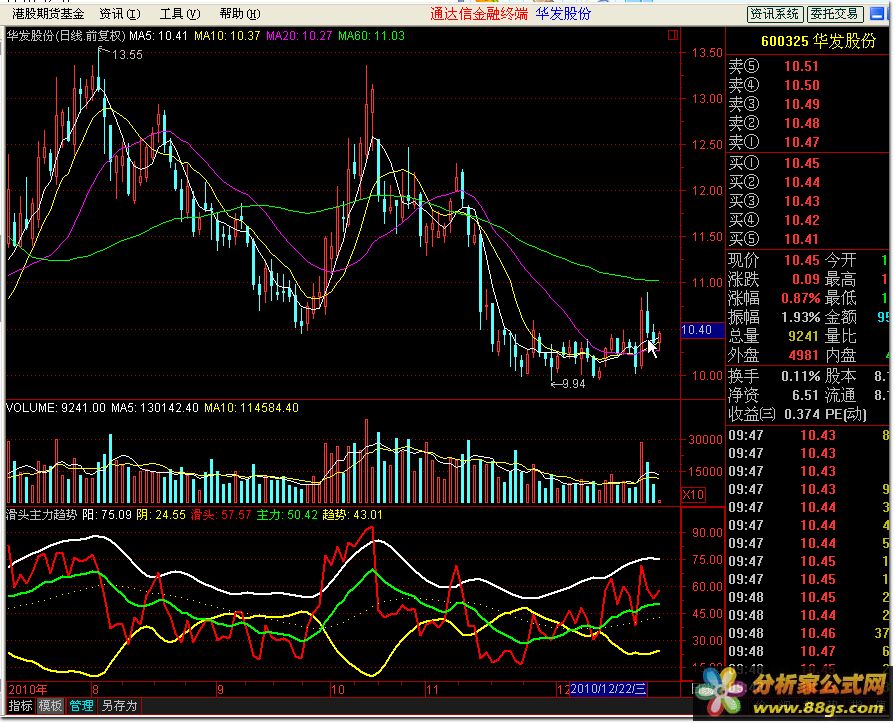Click the 净资 6.51 quote field

774,395
